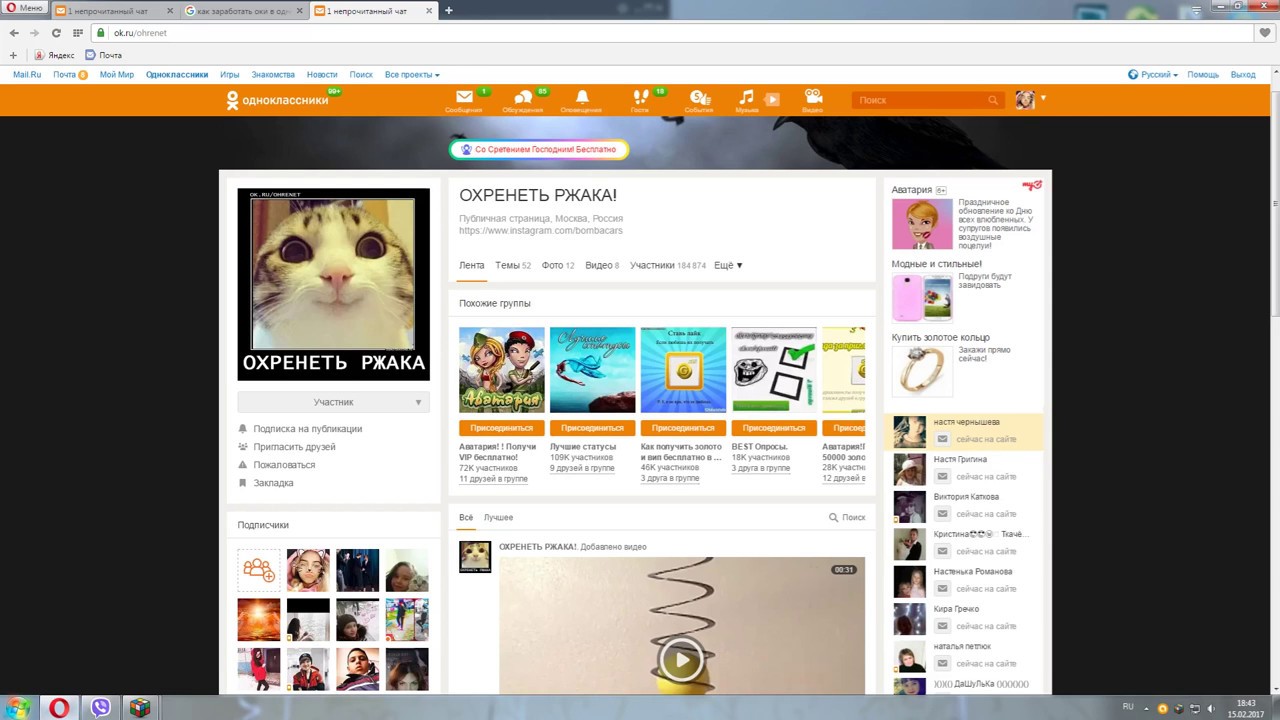Open the gold ring ad thumbnail
The width and height of the screenshot is (1280, 720).
tap(922, 370)
